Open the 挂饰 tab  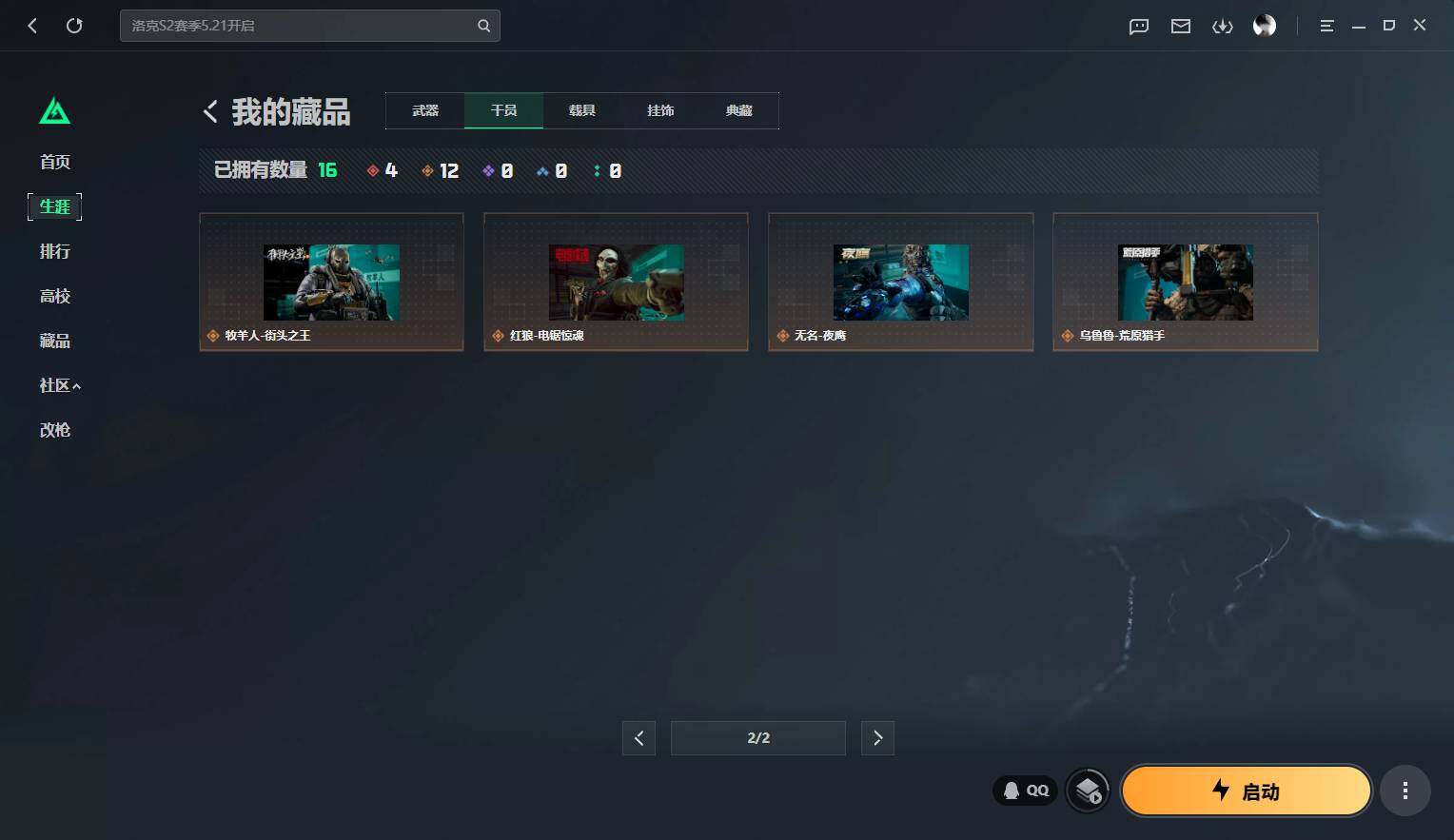click(660, 110)
